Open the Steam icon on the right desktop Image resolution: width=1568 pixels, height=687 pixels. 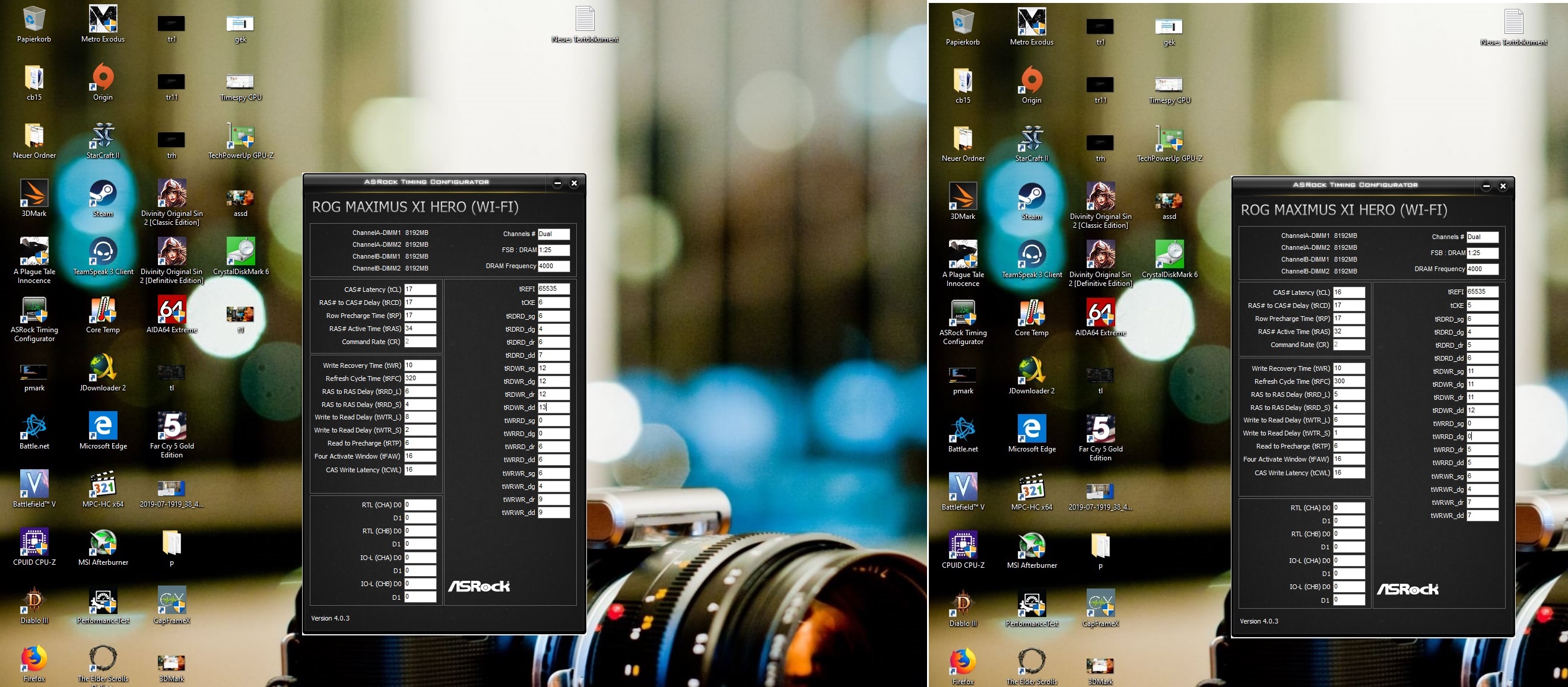coord(1031,197)
